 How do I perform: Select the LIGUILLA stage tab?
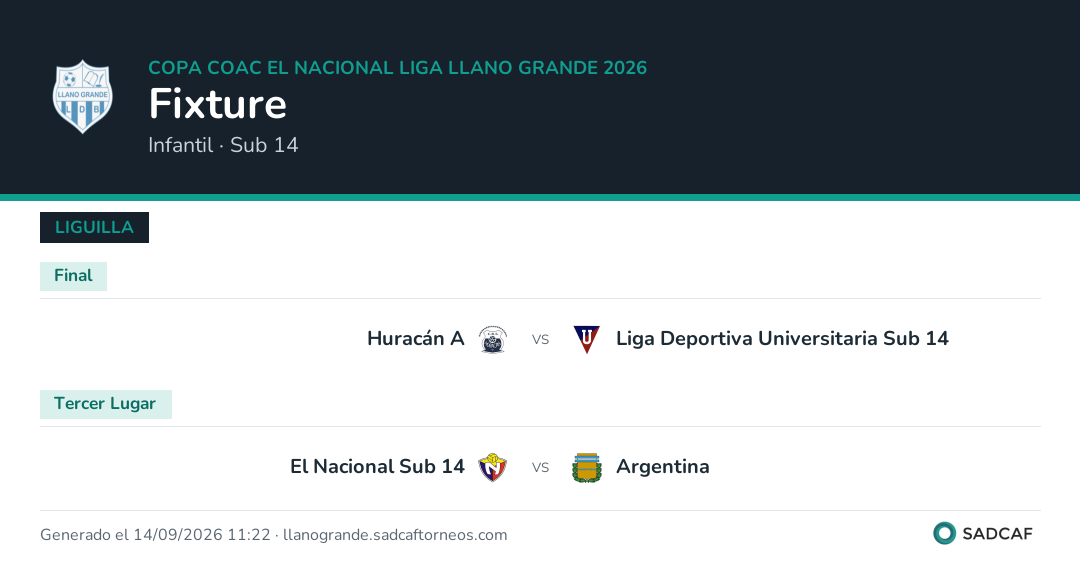pos(94,227)
